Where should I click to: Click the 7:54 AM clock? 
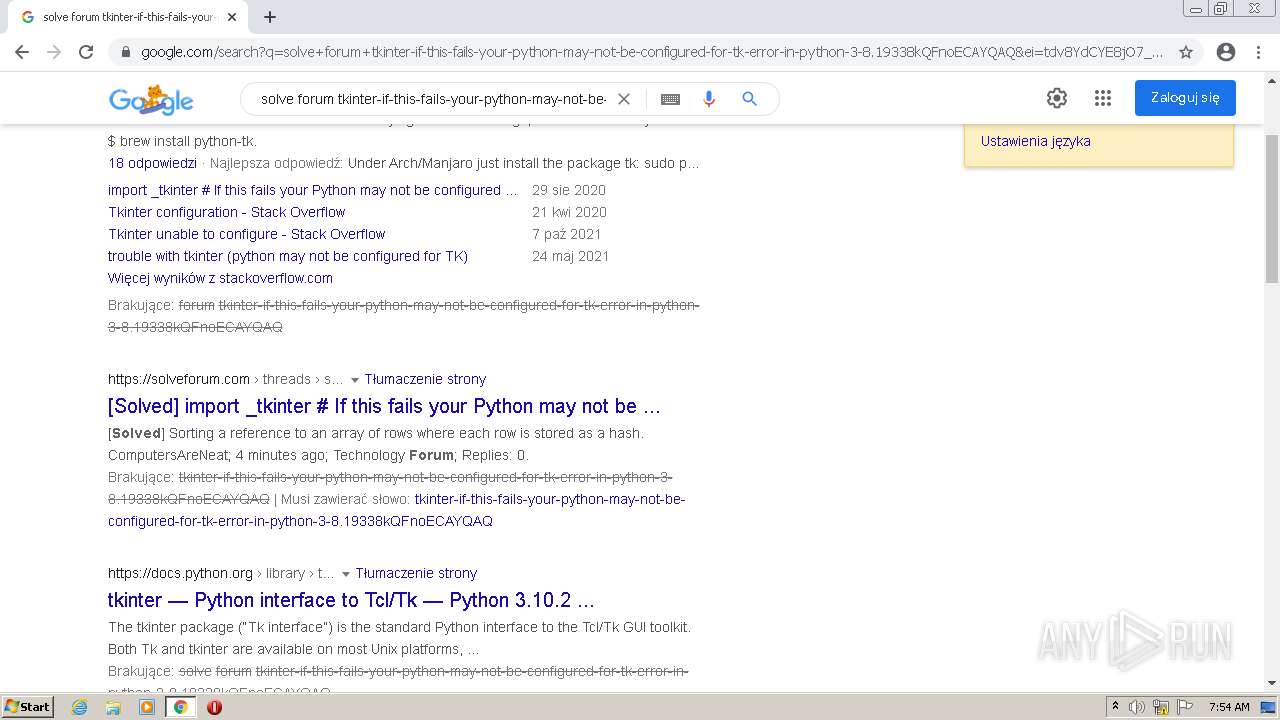click(1229, 707)
